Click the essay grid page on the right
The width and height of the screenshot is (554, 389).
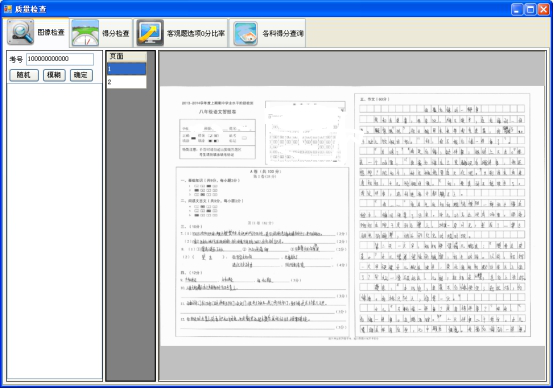442,215
